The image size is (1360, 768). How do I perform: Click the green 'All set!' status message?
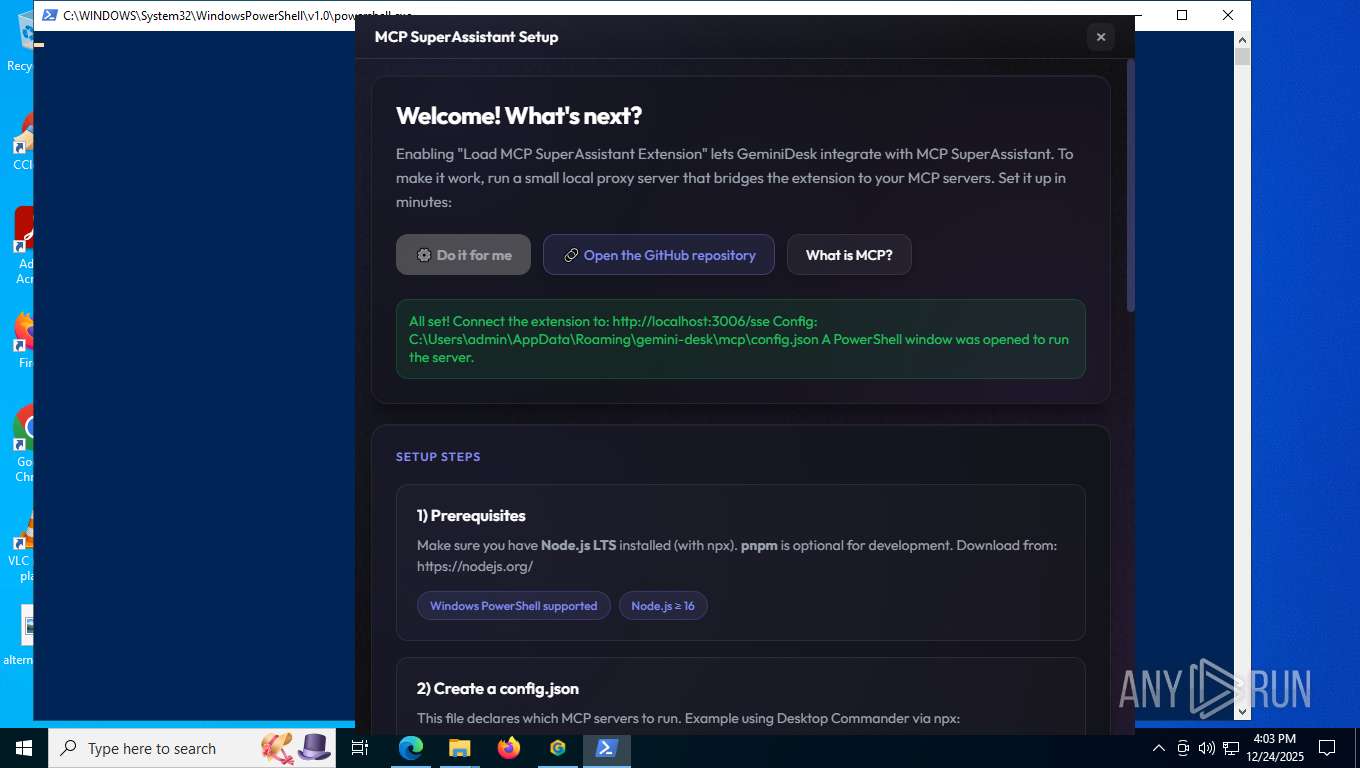pyautogui.click(x=741, y=339)
